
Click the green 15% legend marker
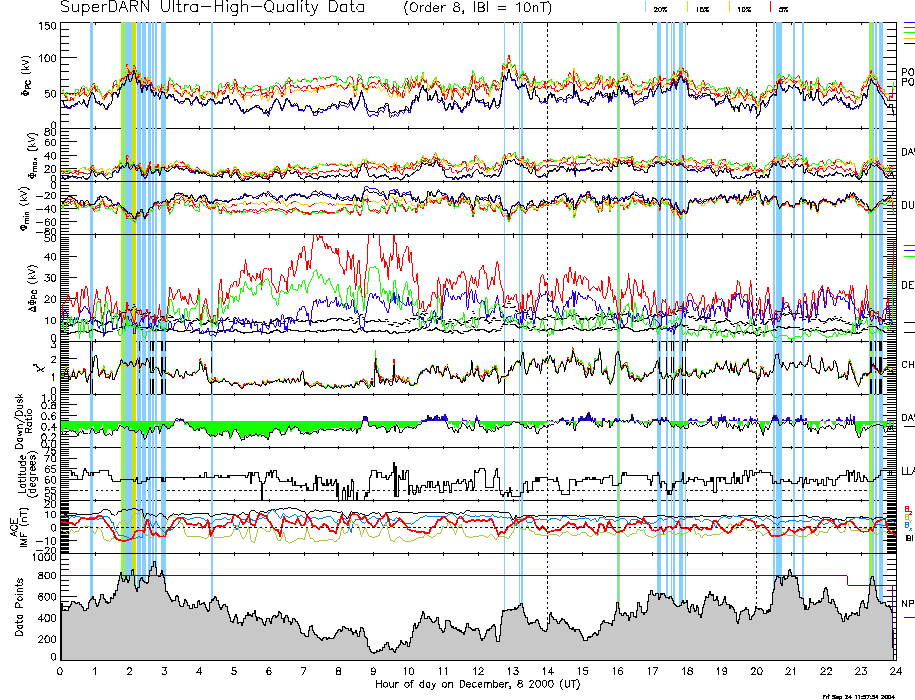point(688,7)
